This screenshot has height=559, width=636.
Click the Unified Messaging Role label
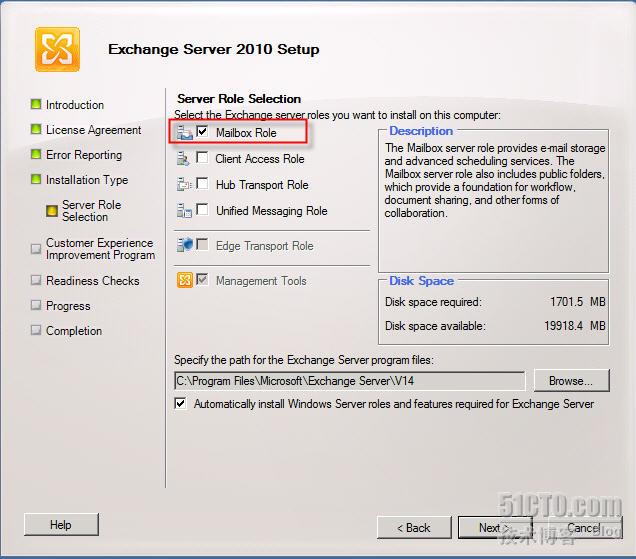271,211
